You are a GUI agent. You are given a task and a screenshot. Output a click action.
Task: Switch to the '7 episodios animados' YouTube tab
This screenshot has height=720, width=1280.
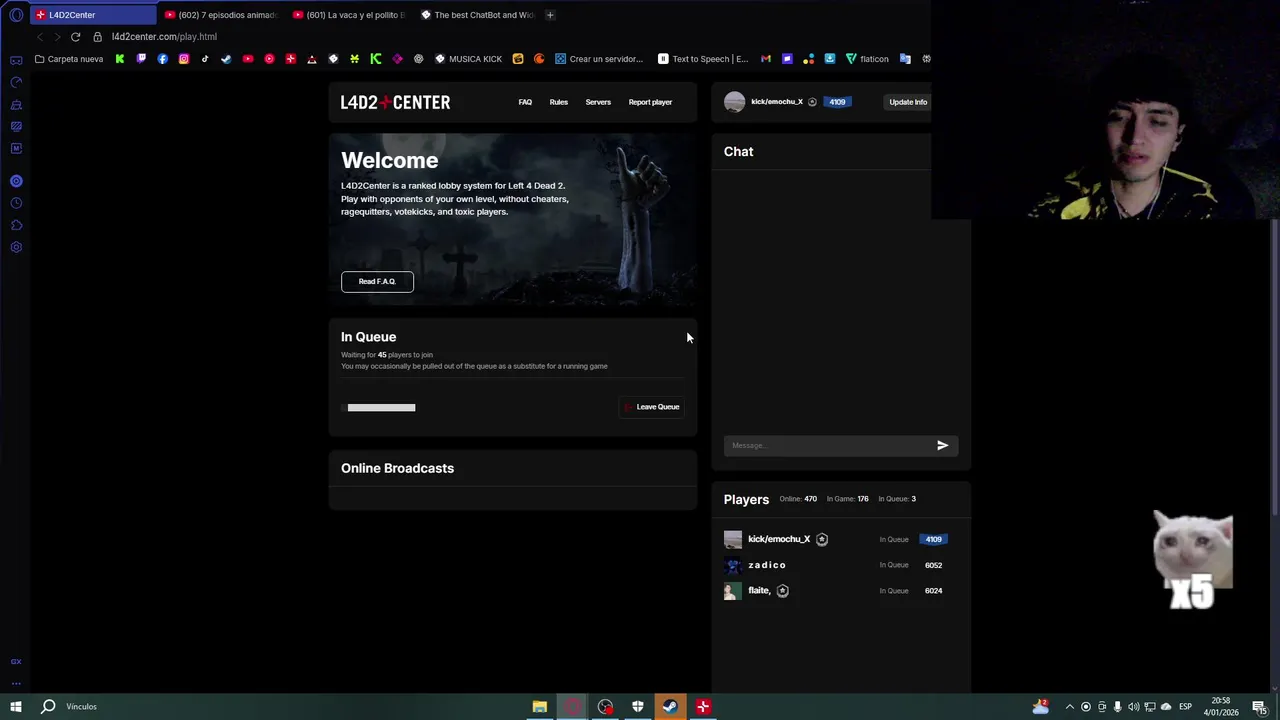(221, 15)
